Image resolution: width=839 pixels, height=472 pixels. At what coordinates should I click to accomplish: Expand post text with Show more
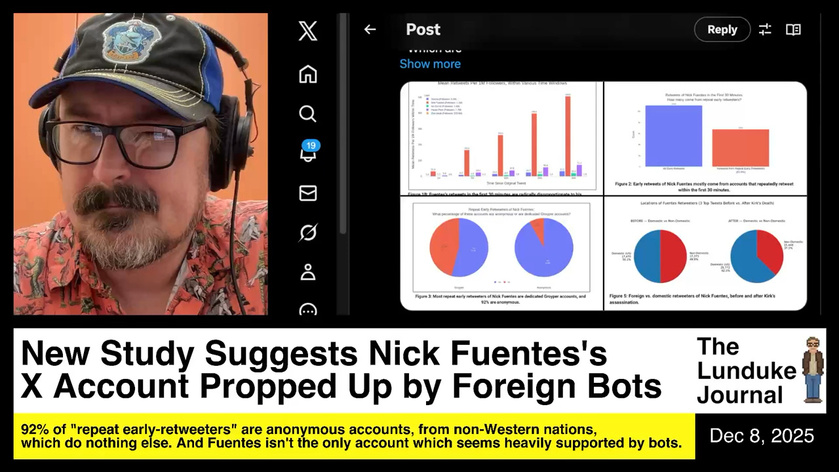click(430, 64)
